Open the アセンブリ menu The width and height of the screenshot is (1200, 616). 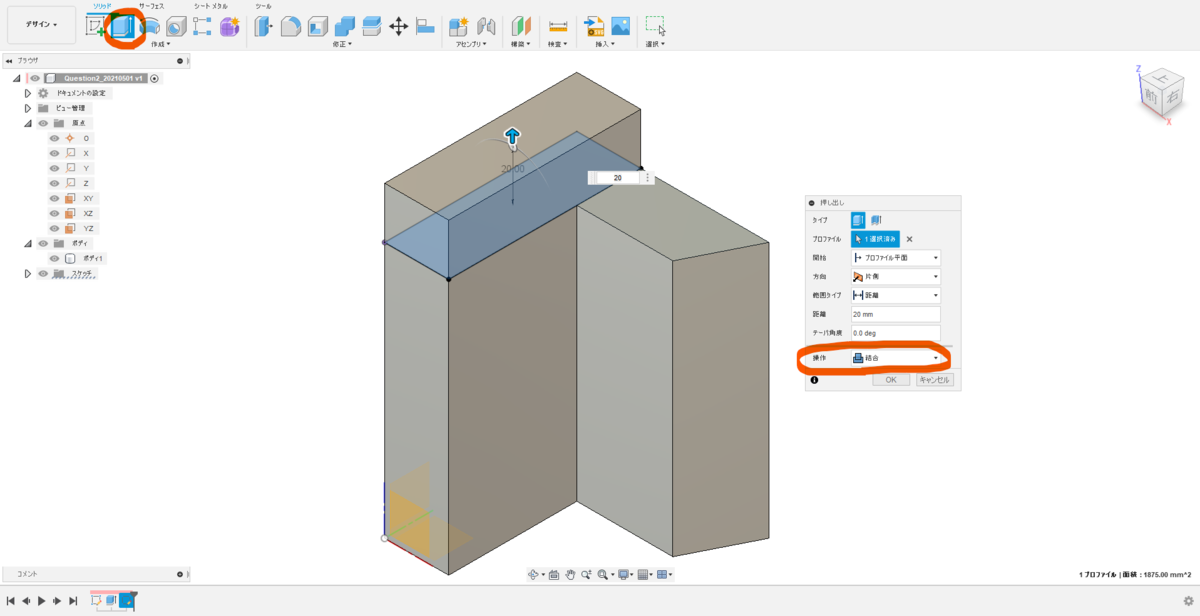pos(471,44)
